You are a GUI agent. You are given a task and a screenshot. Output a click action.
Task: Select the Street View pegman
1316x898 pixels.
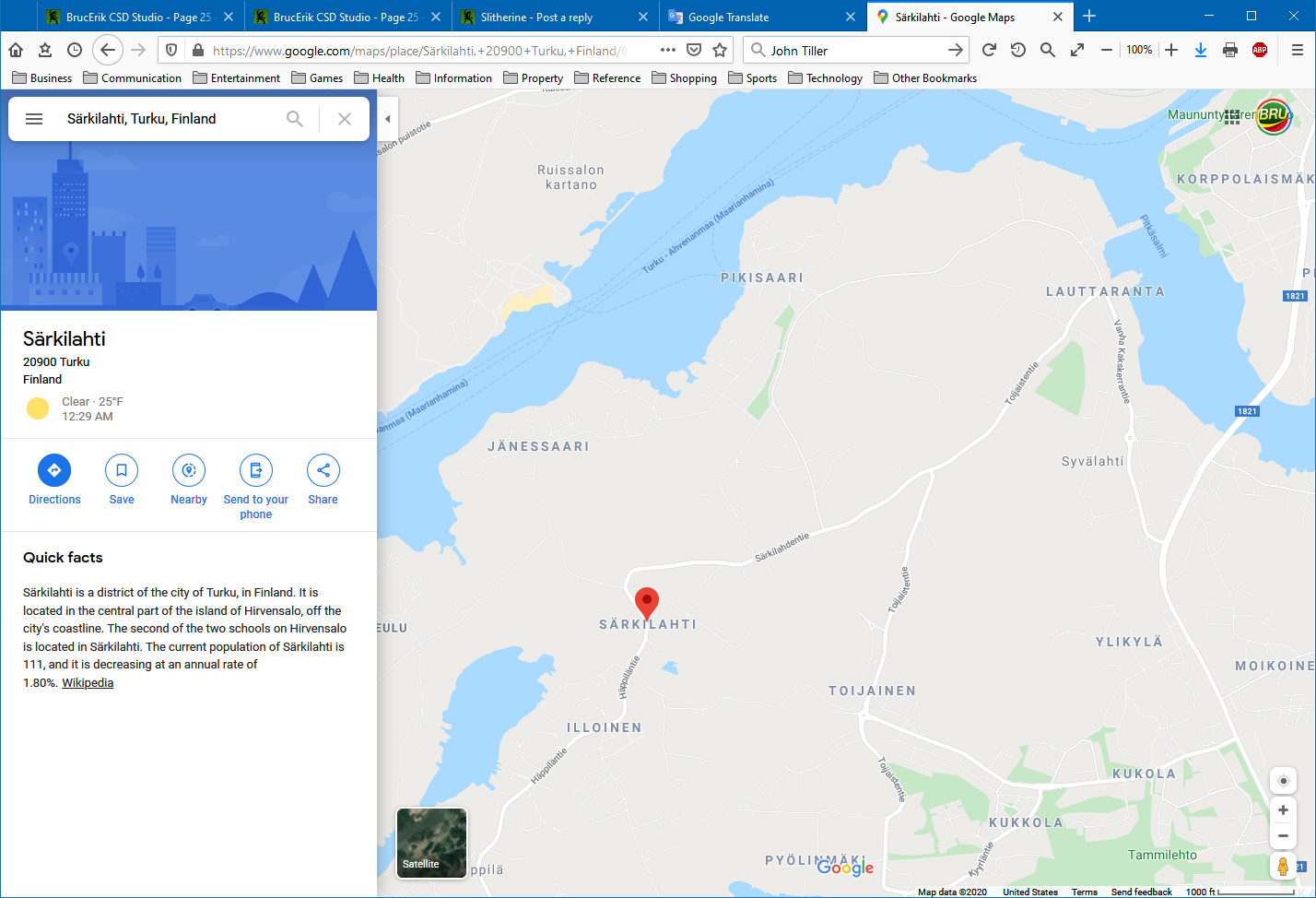(1283, 867)
